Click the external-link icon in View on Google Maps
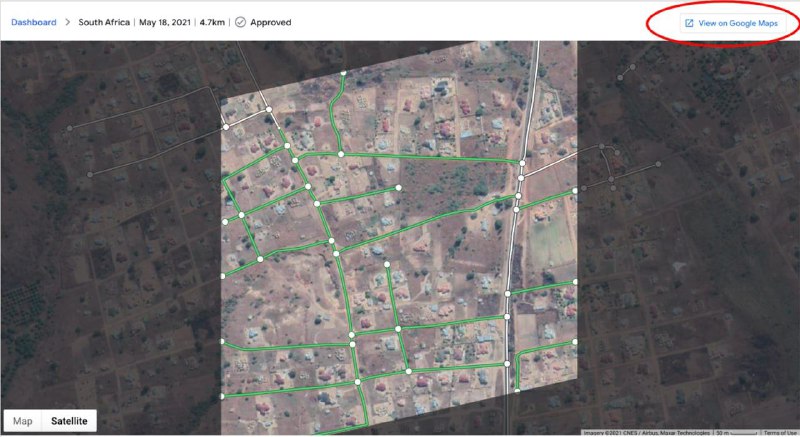 click(x=688, y=22)
